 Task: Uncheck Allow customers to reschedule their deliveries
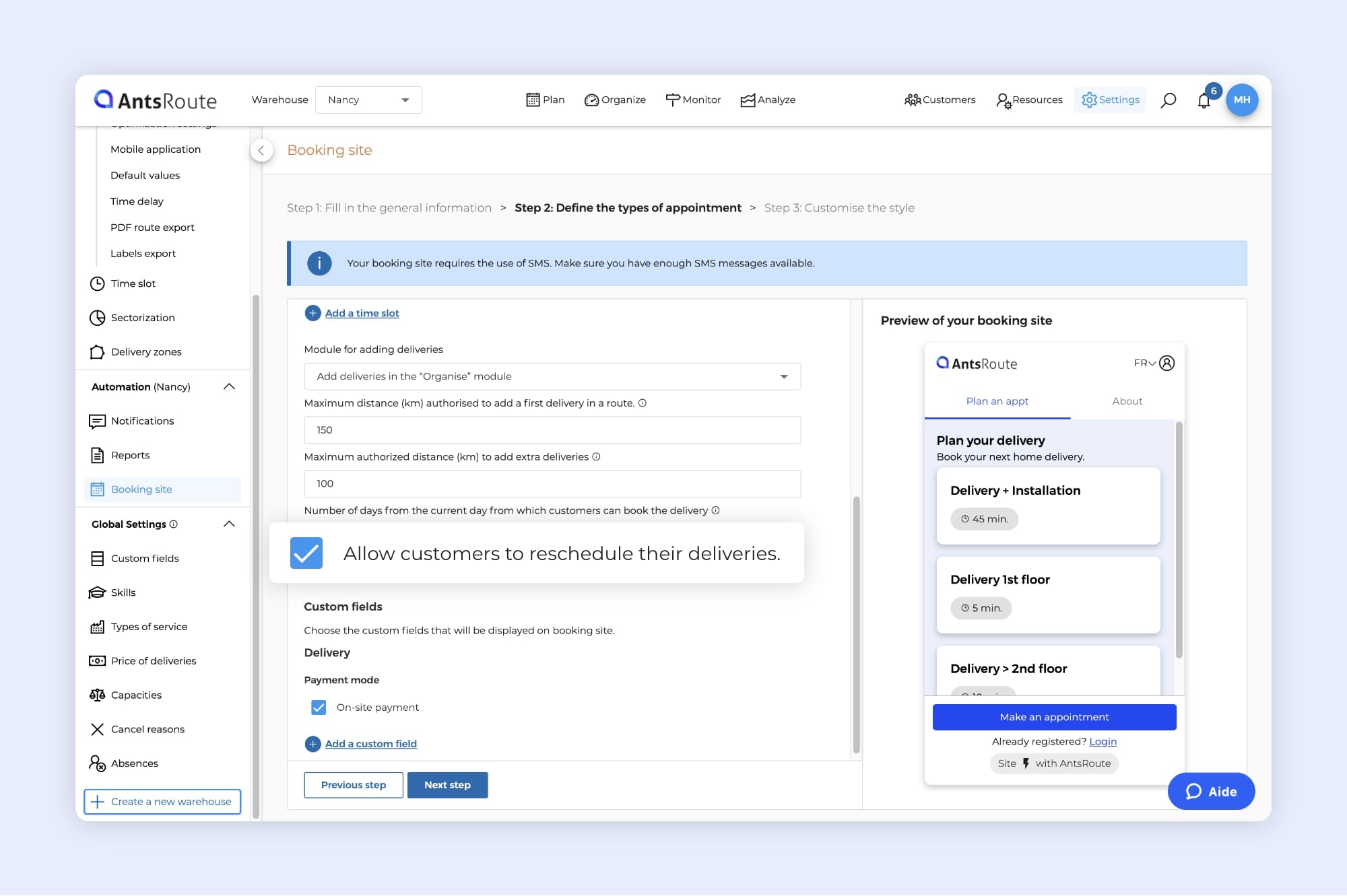306,553
